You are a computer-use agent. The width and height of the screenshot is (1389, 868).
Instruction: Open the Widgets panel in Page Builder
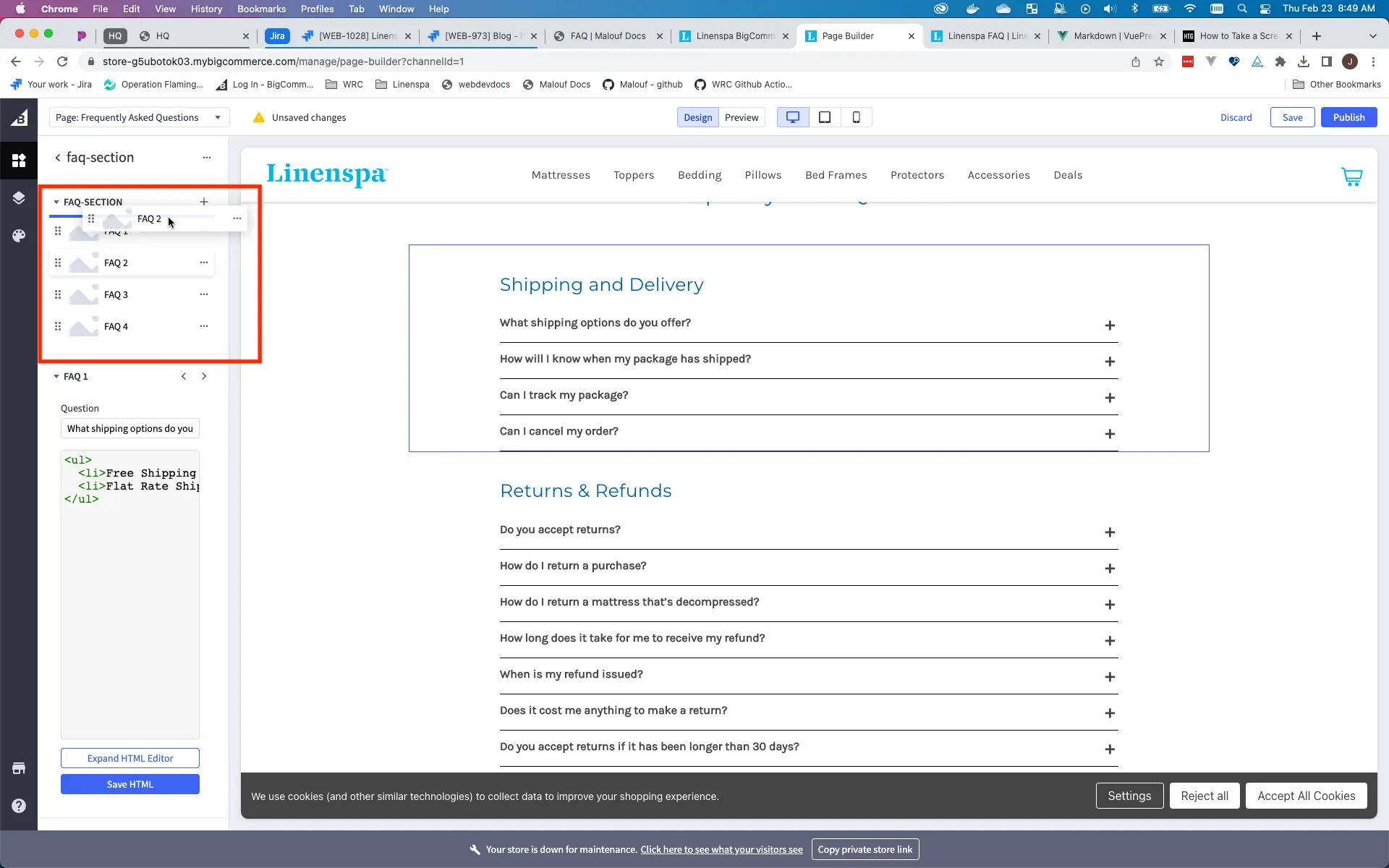click(18, 160)
